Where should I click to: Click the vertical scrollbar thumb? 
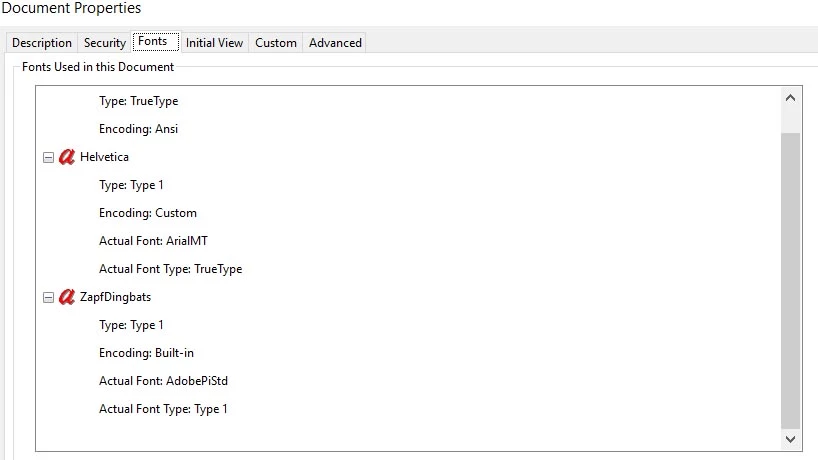(790, 281)
